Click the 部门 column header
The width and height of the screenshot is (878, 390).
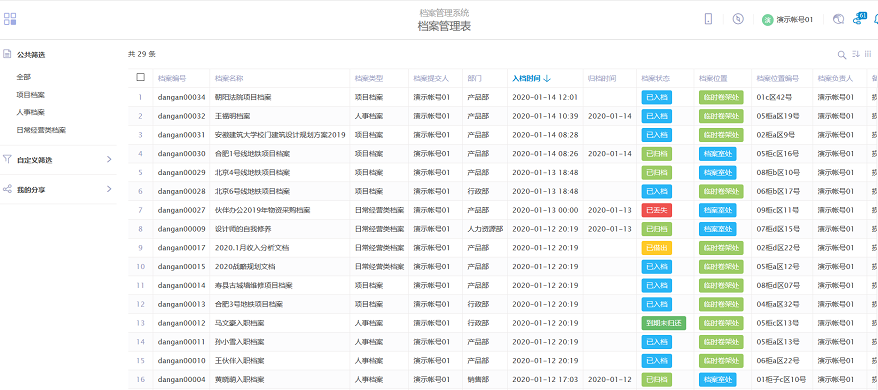point(474,78)
